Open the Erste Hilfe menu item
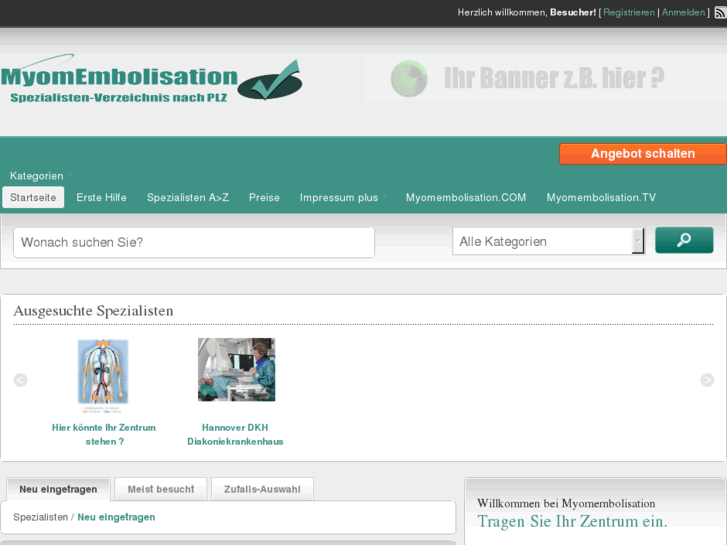727x545 pixels. click(102, 198)
